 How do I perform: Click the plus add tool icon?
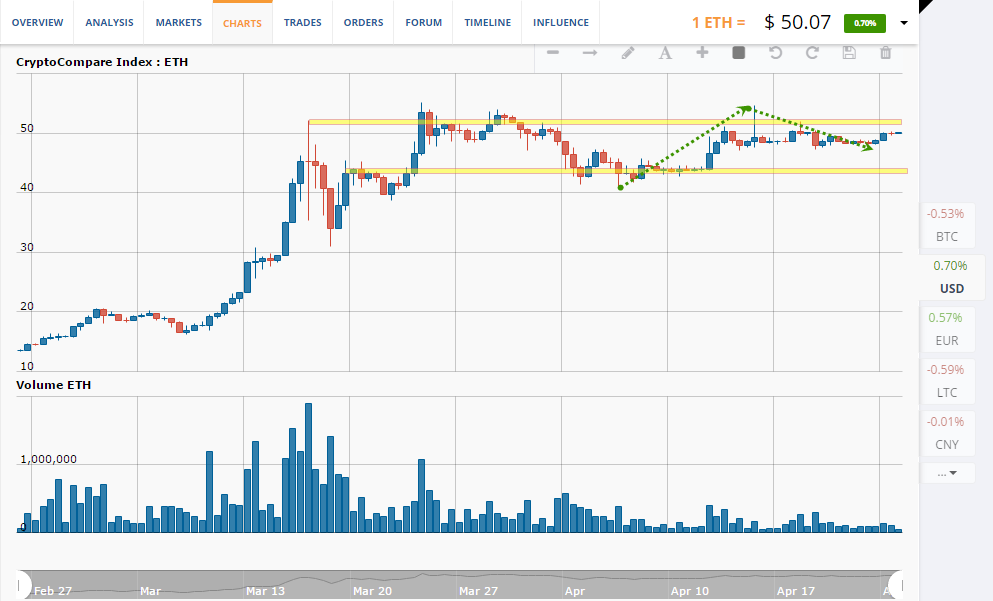click(702, 53)
